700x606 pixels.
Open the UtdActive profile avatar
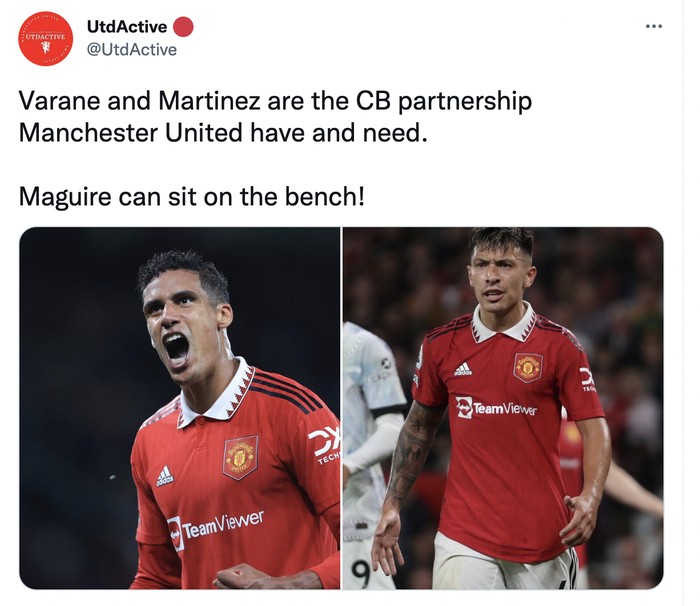[45, 39]
